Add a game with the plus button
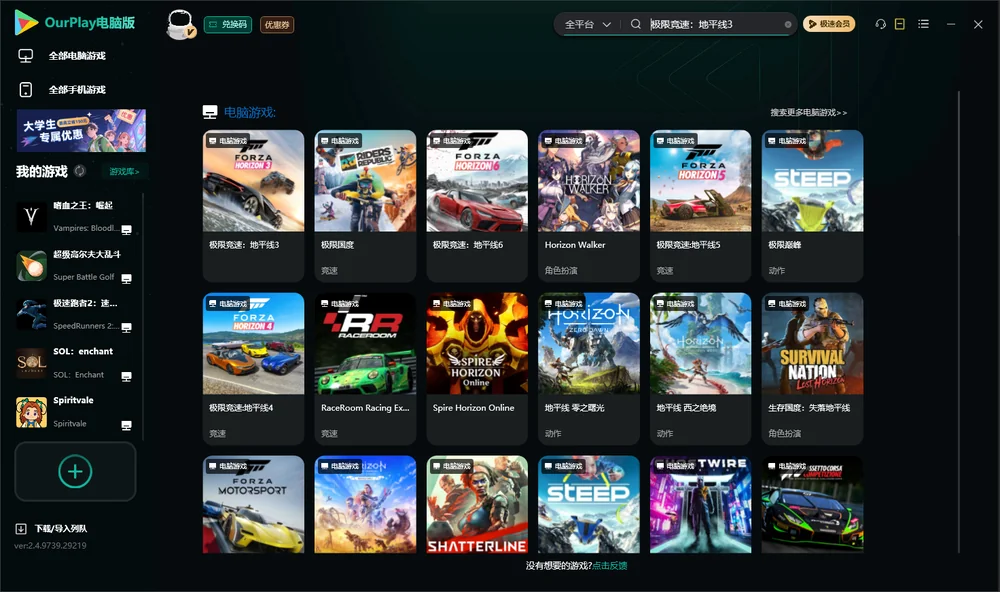The height and width of the screenshot is (592, 1000). click(75, 471)
